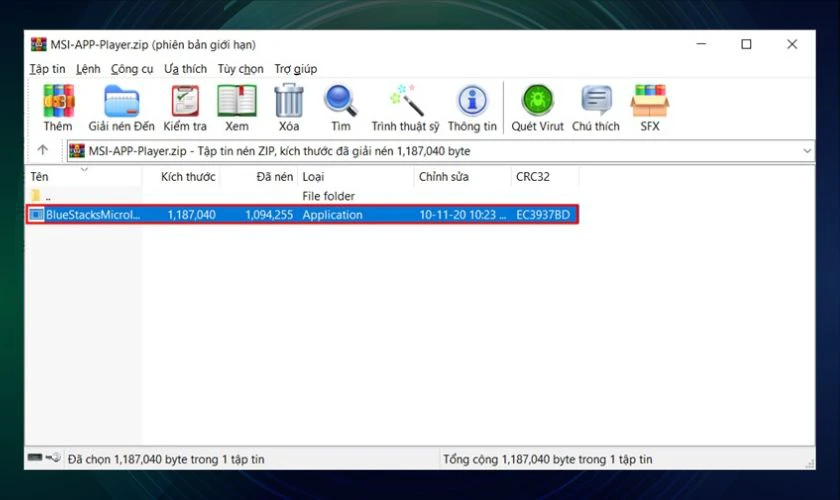The image size is (840, 500).
Task: Click the disk drive status bar icon
Action: pyautogui.click(x=35, y=458)
